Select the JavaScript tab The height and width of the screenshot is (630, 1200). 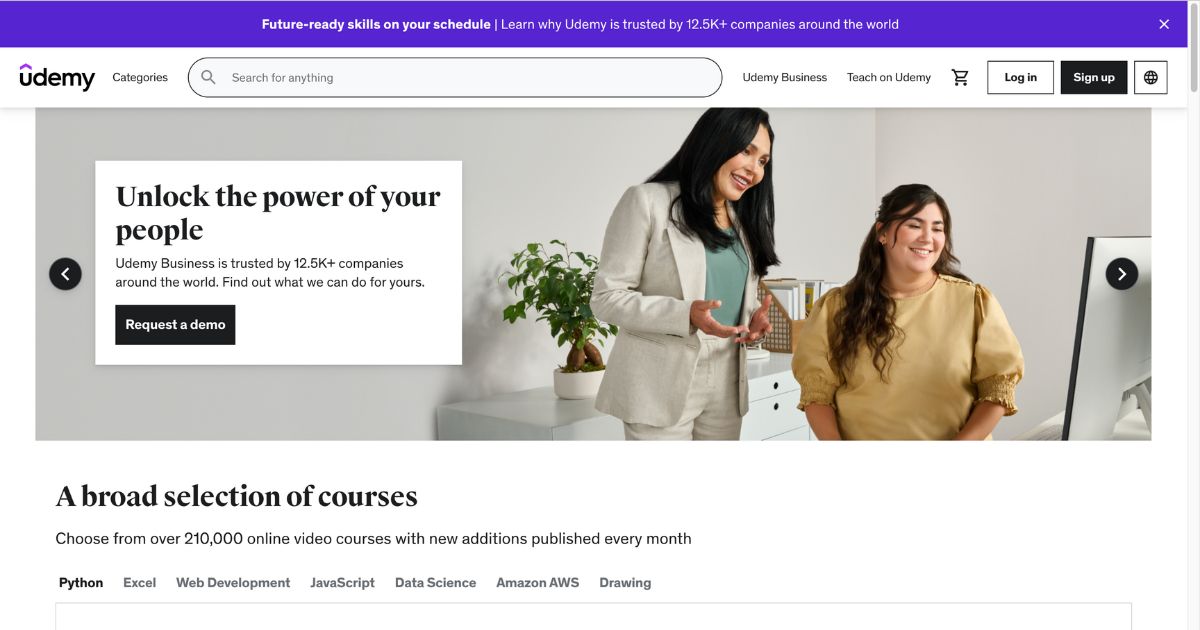pyautogui.click(x=342, y=582)
